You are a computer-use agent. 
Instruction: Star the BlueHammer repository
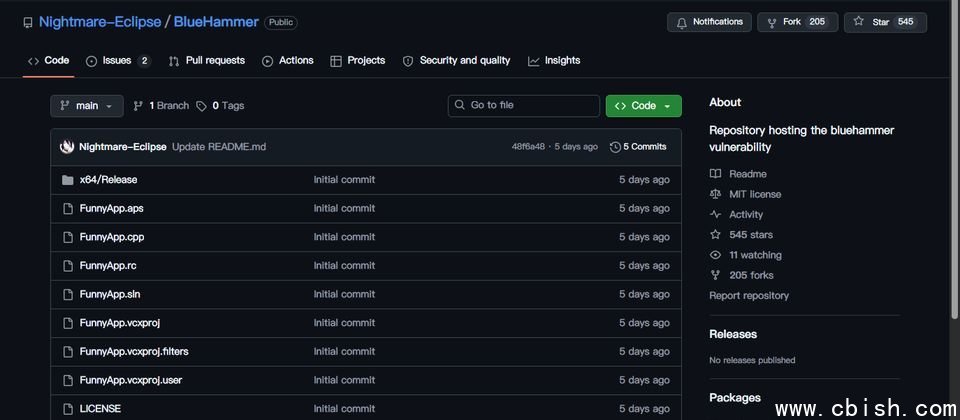885,22
